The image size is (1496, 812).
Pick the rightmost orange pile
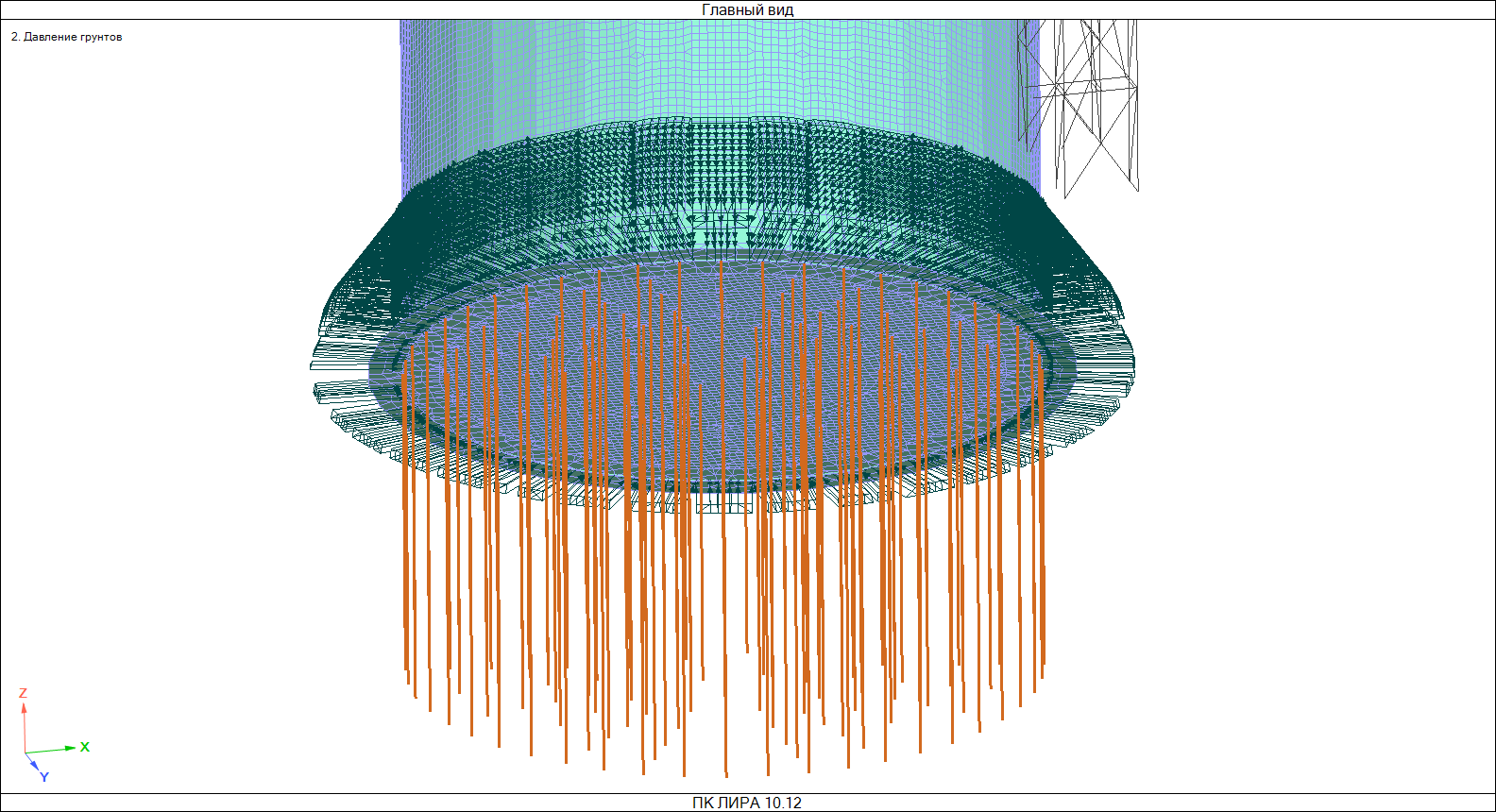(x=1043, y=529)
